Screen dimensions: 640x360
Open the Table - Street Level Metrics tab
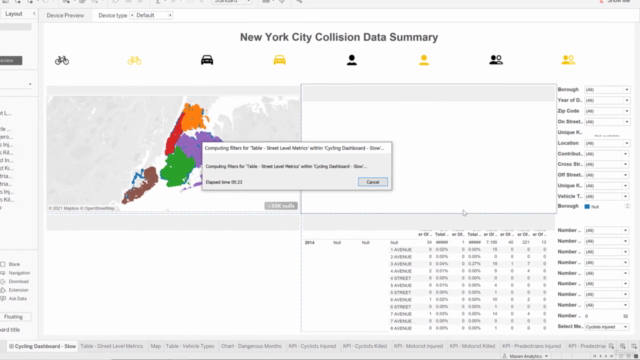[x=112, y=346]
